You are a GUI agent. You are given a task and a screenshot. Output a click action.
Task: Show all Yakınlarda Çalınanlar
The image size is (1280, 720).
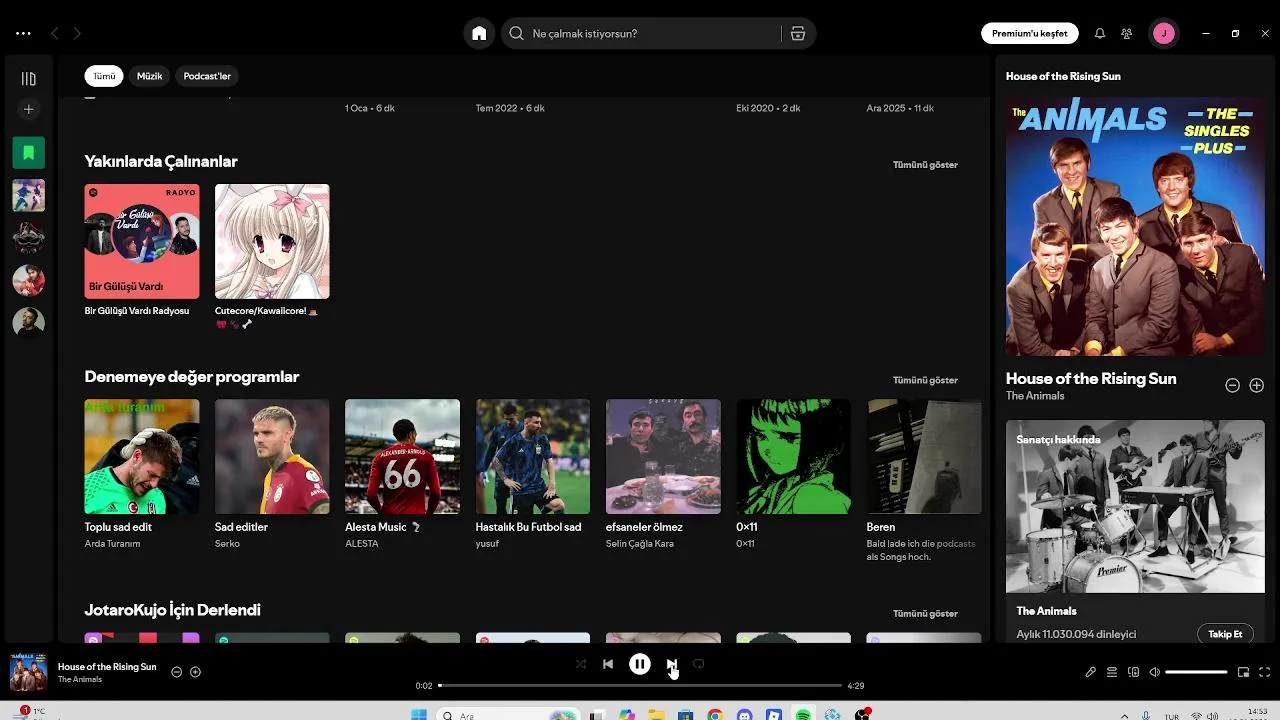pos(925,165)
